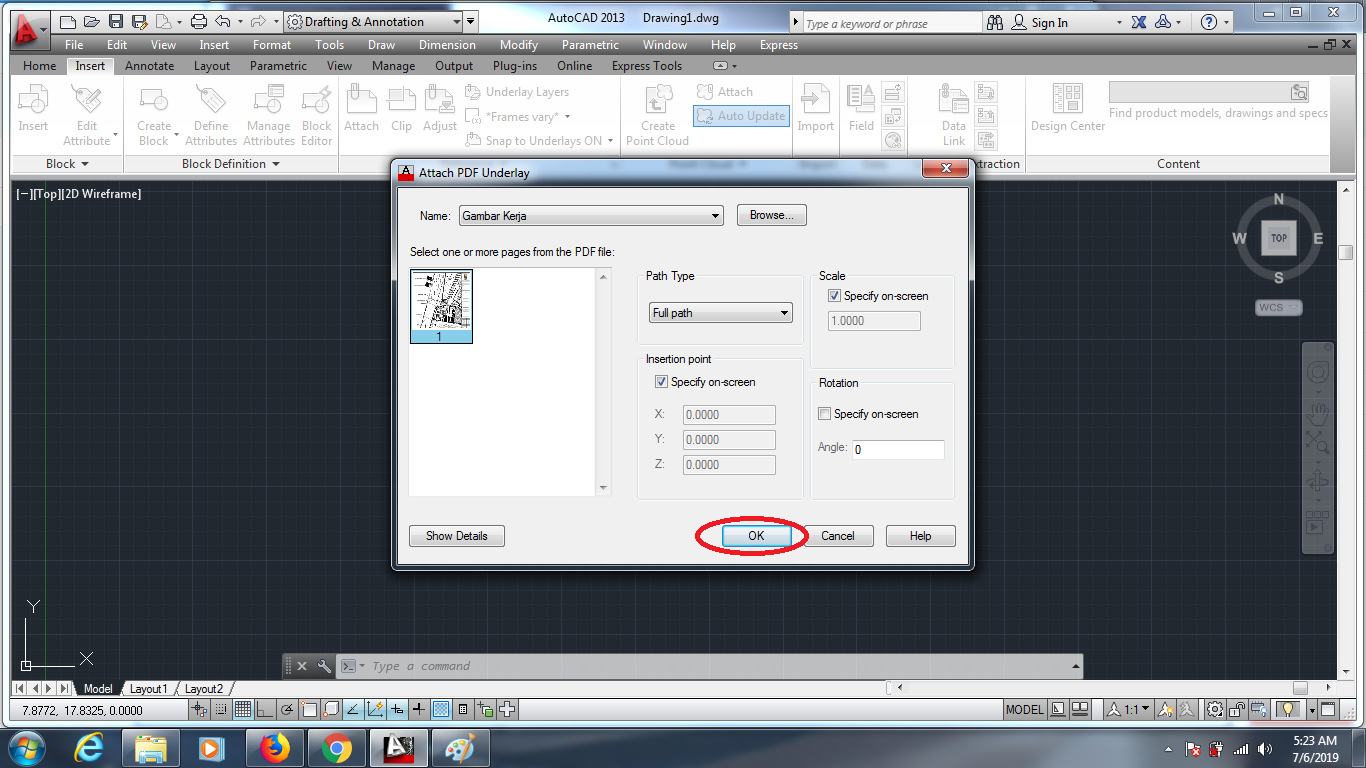Click the keyword search box in title bar
This screenshot has height=768, width=1366.
[x=893, y=23]
